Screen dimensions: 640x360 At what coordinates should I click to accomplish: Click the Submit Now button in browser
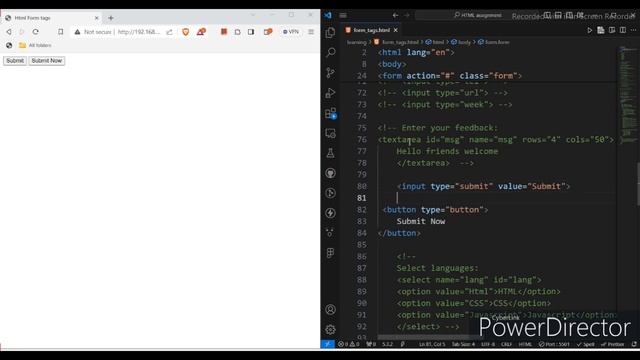click(47, 60)
